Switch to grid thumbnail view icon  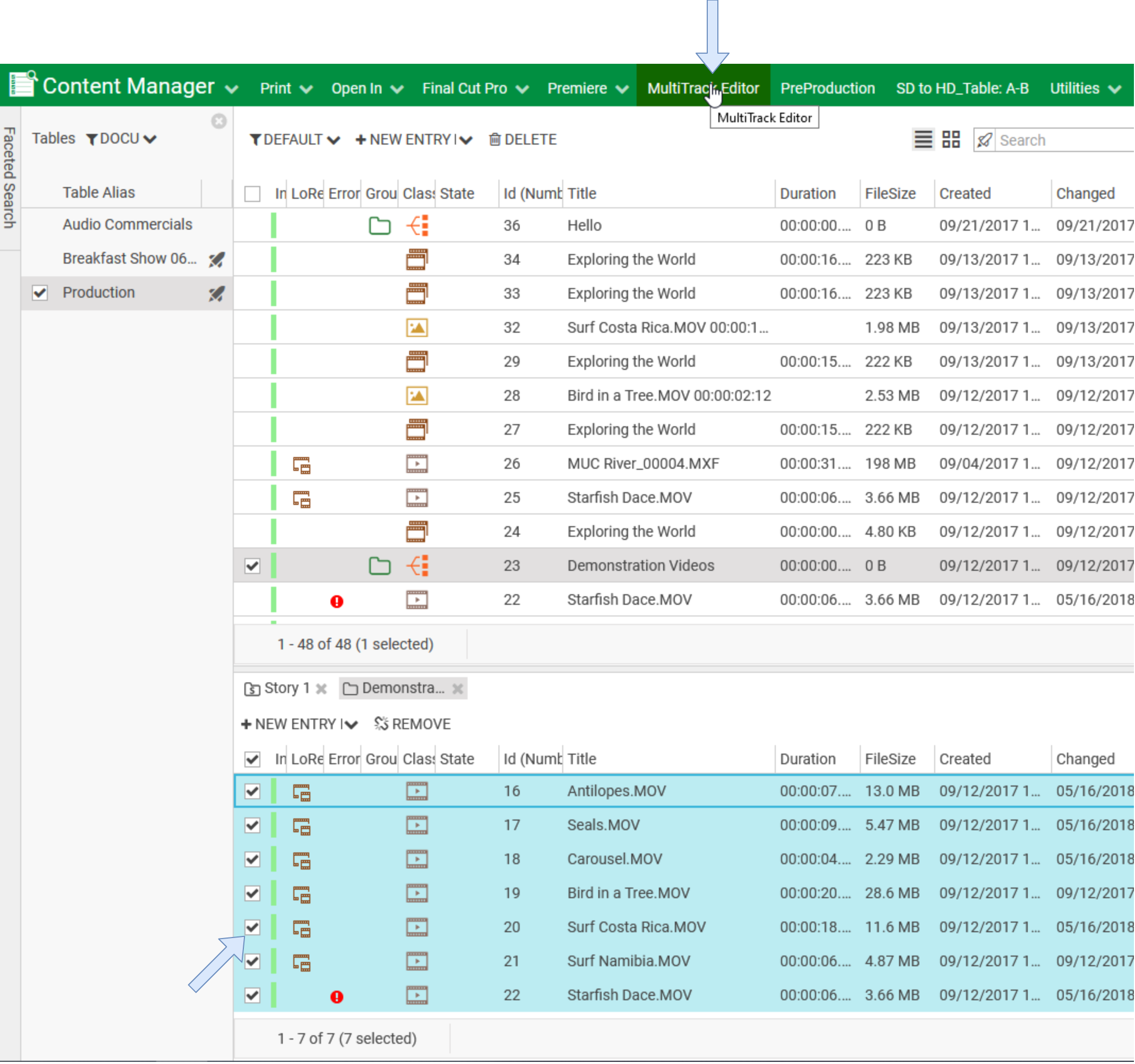coord(951,139)
